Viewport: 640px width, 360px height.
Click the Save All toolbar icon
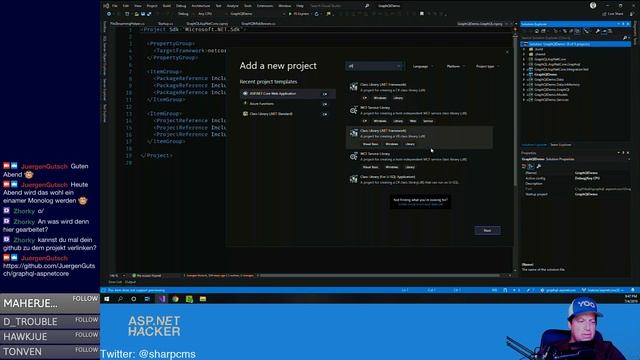pyautogui.click(x=149, y=14)
